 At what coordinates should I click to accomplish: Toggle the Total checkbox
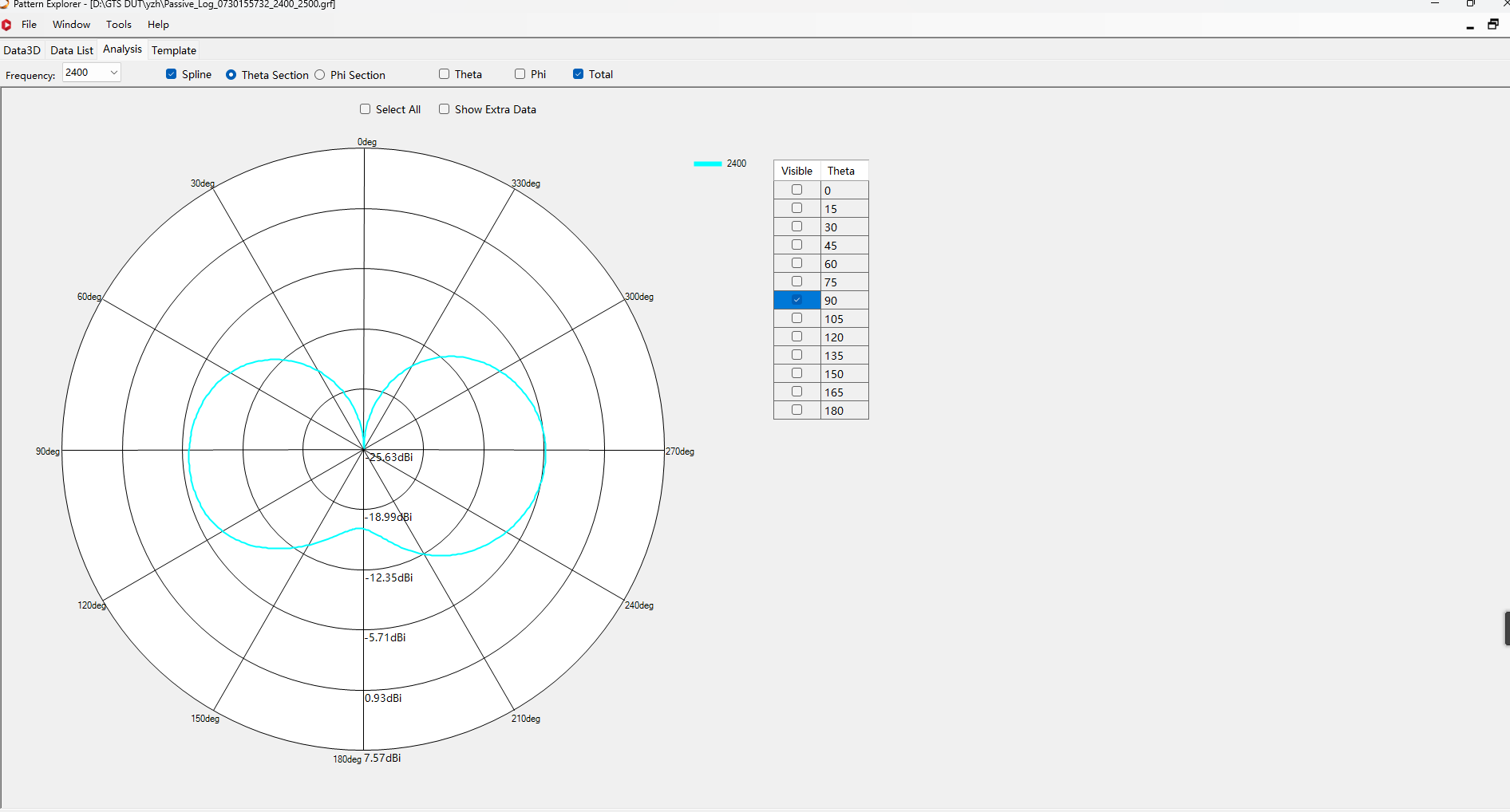click(x=579, y=74)
